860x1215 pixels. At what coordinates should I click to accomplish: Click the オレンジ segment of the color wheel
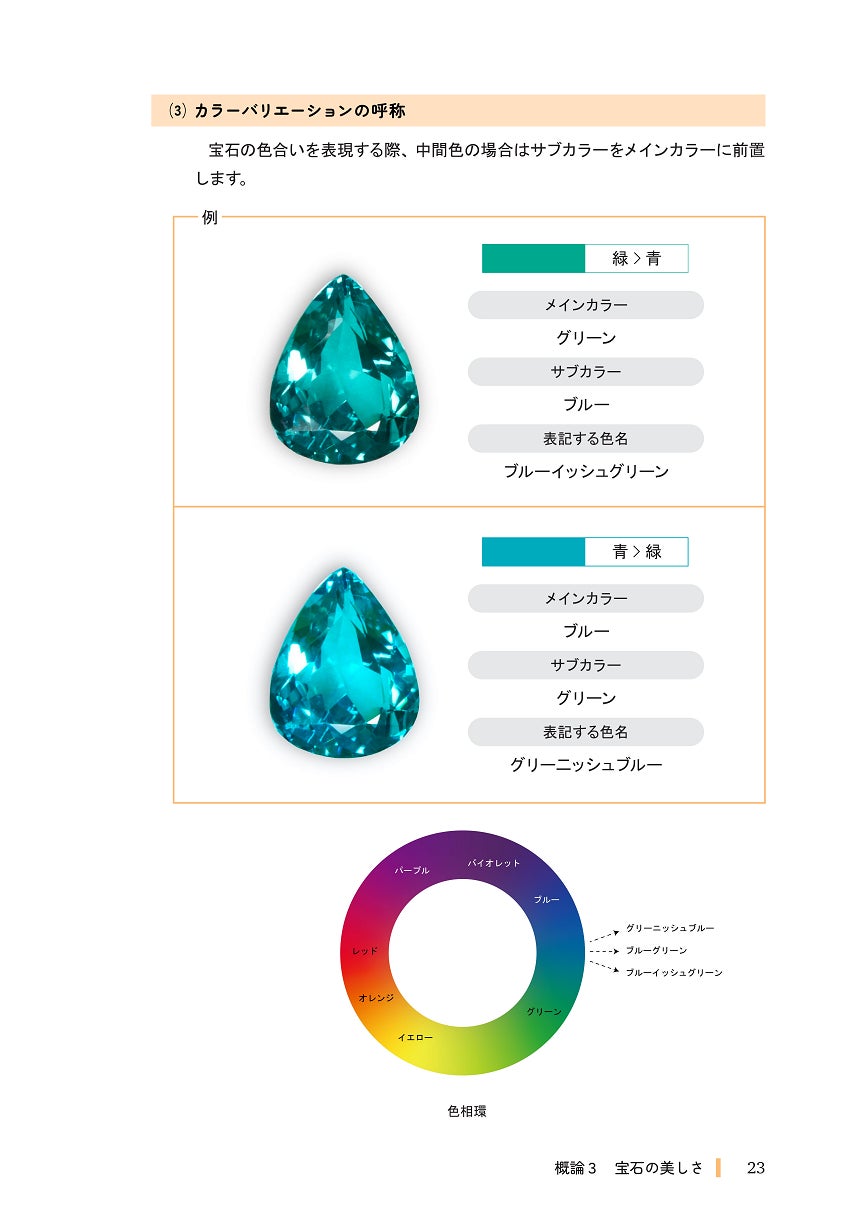pos(376,998)
